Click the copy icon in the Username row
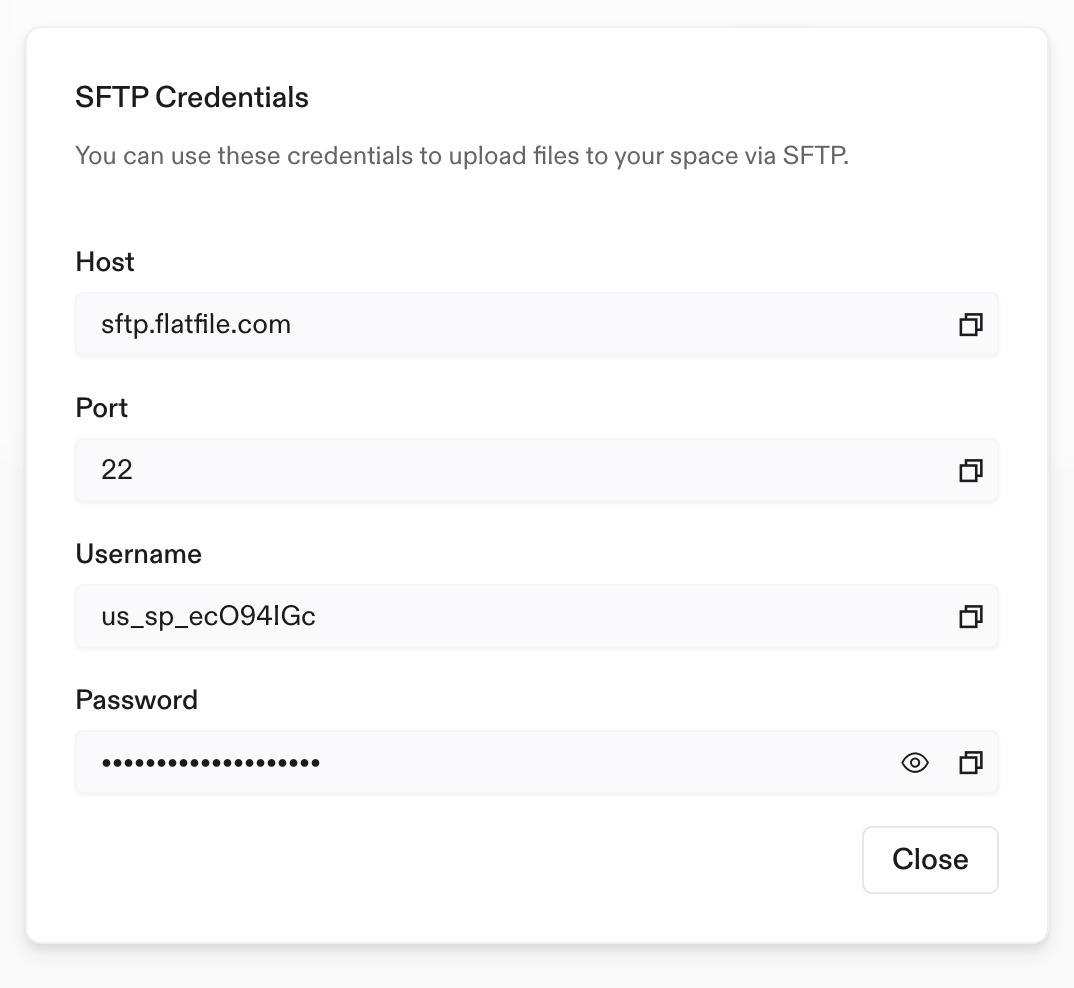 [969, 616]
